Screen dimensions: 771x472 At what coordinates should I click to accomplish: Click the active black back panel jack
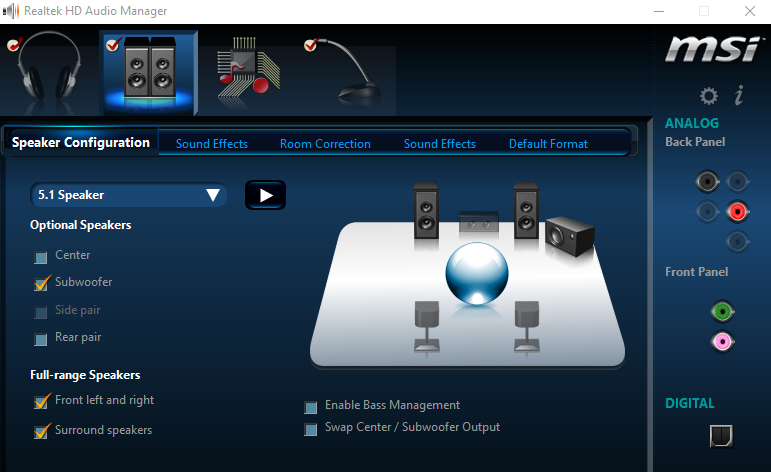coord(708,181)
